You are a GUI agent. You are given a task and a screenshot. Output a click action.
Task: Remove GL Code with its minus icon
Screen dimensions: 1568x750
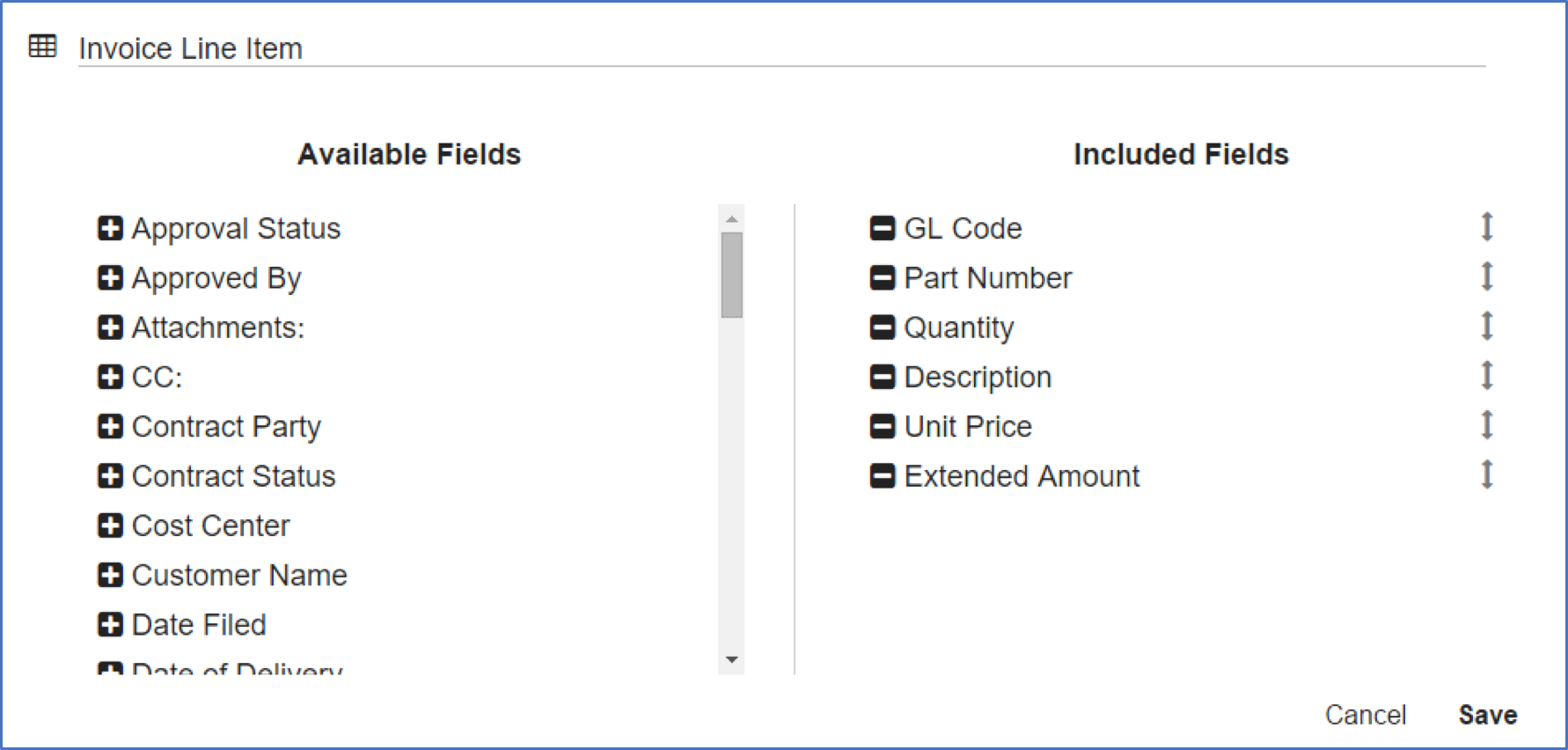pyautogui.click(x=882, y=229)
